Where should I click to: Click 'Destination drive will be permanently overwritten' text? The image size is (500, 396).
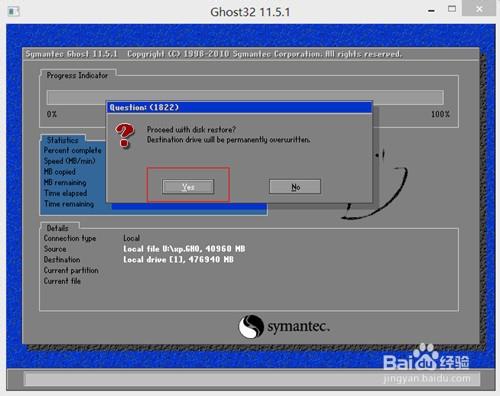click(229, 140)
